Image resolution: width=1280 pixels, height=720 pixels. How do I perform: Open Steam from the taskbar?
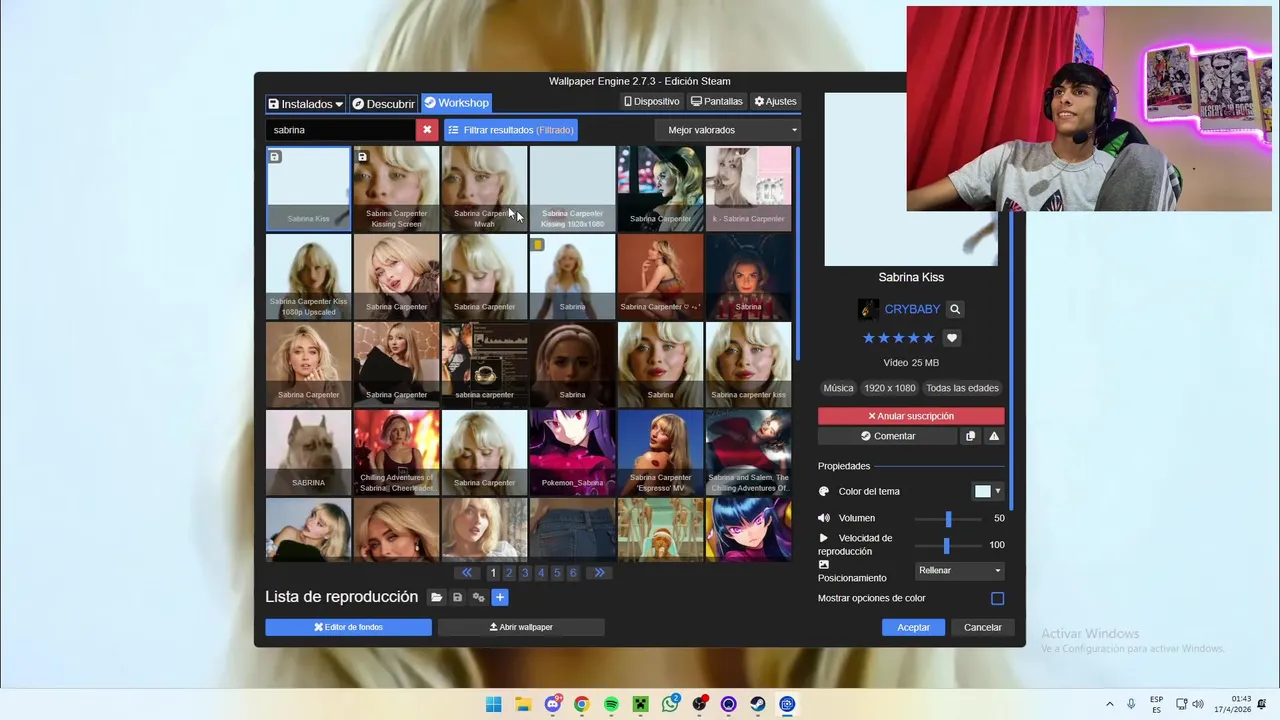click(x=758, y=704)
